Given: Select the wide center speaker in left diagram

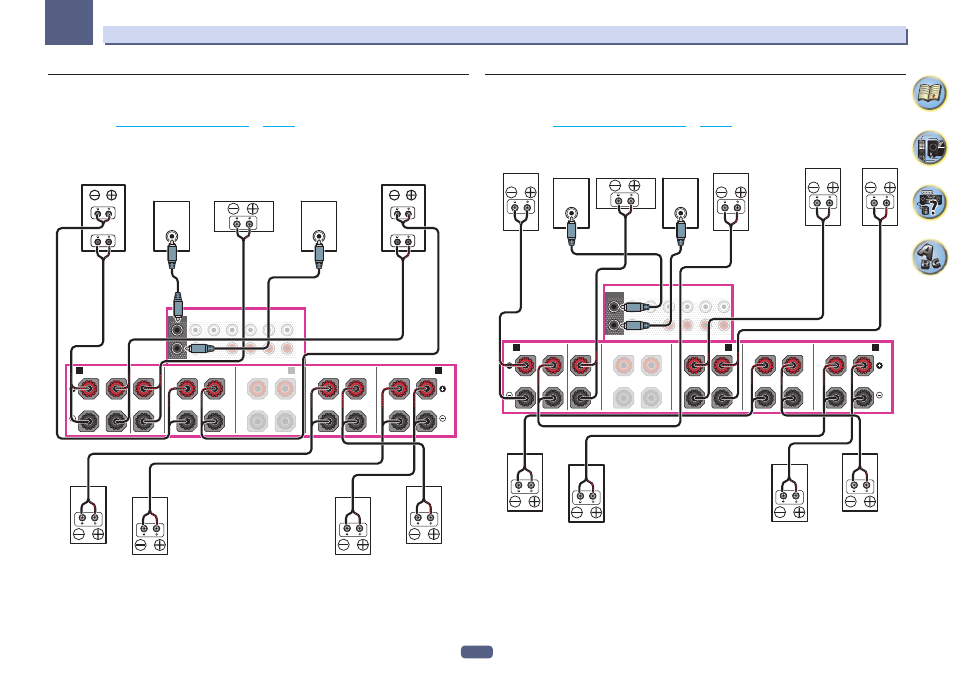Looking at the screenshot, I should [244, 217].
